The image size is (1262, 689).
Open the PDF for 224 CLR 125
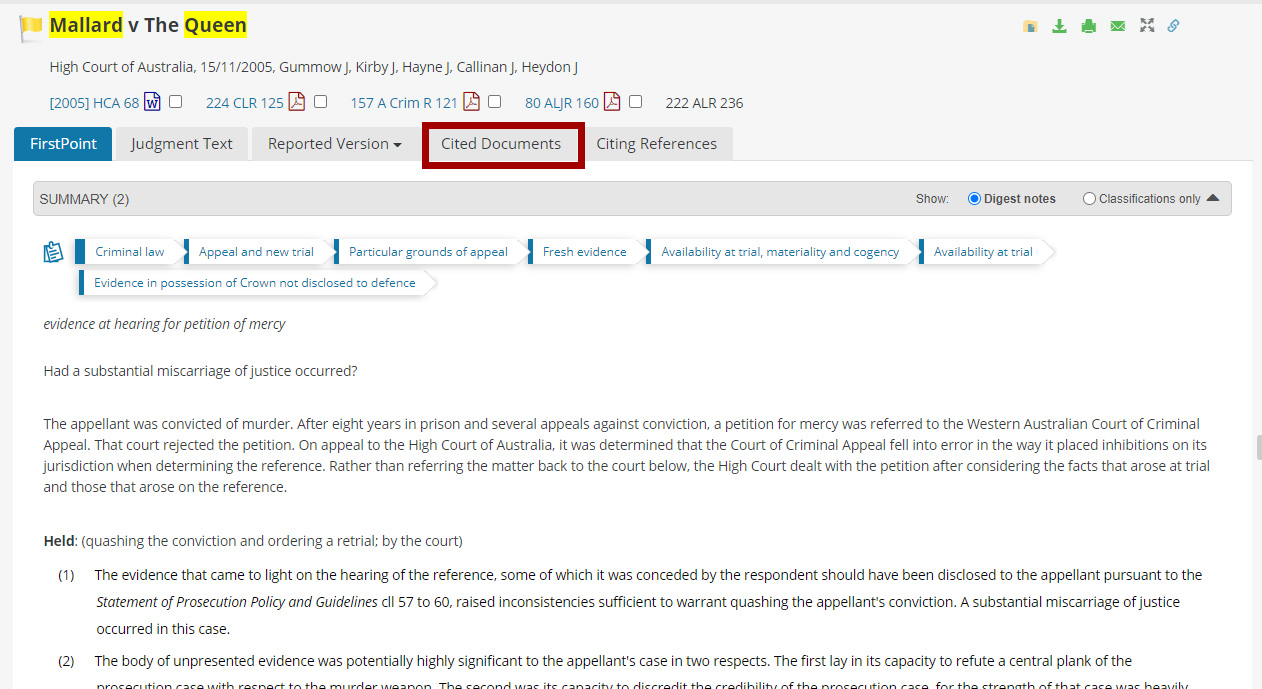pyautogui.click(x=297, y=101)
